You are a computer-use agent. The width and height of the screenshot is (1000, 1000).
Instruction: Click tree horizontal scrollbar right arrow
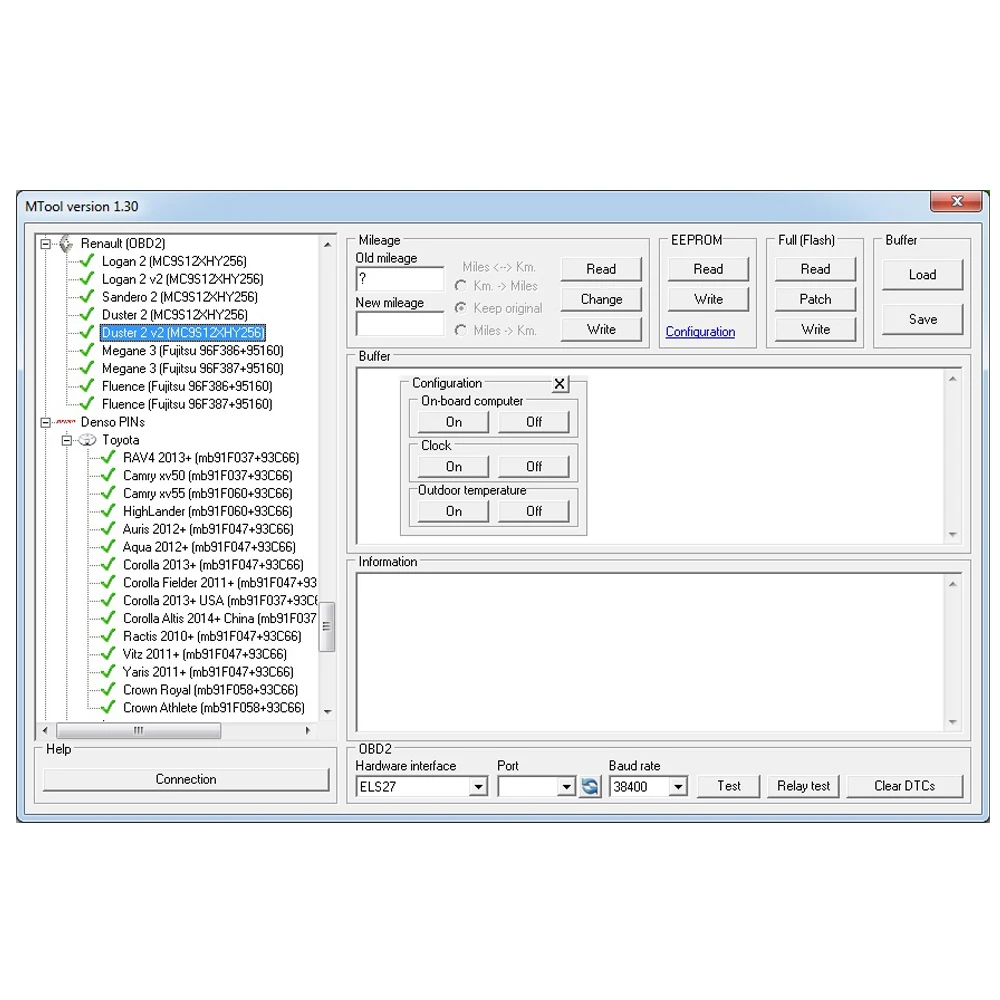(308, 730)
